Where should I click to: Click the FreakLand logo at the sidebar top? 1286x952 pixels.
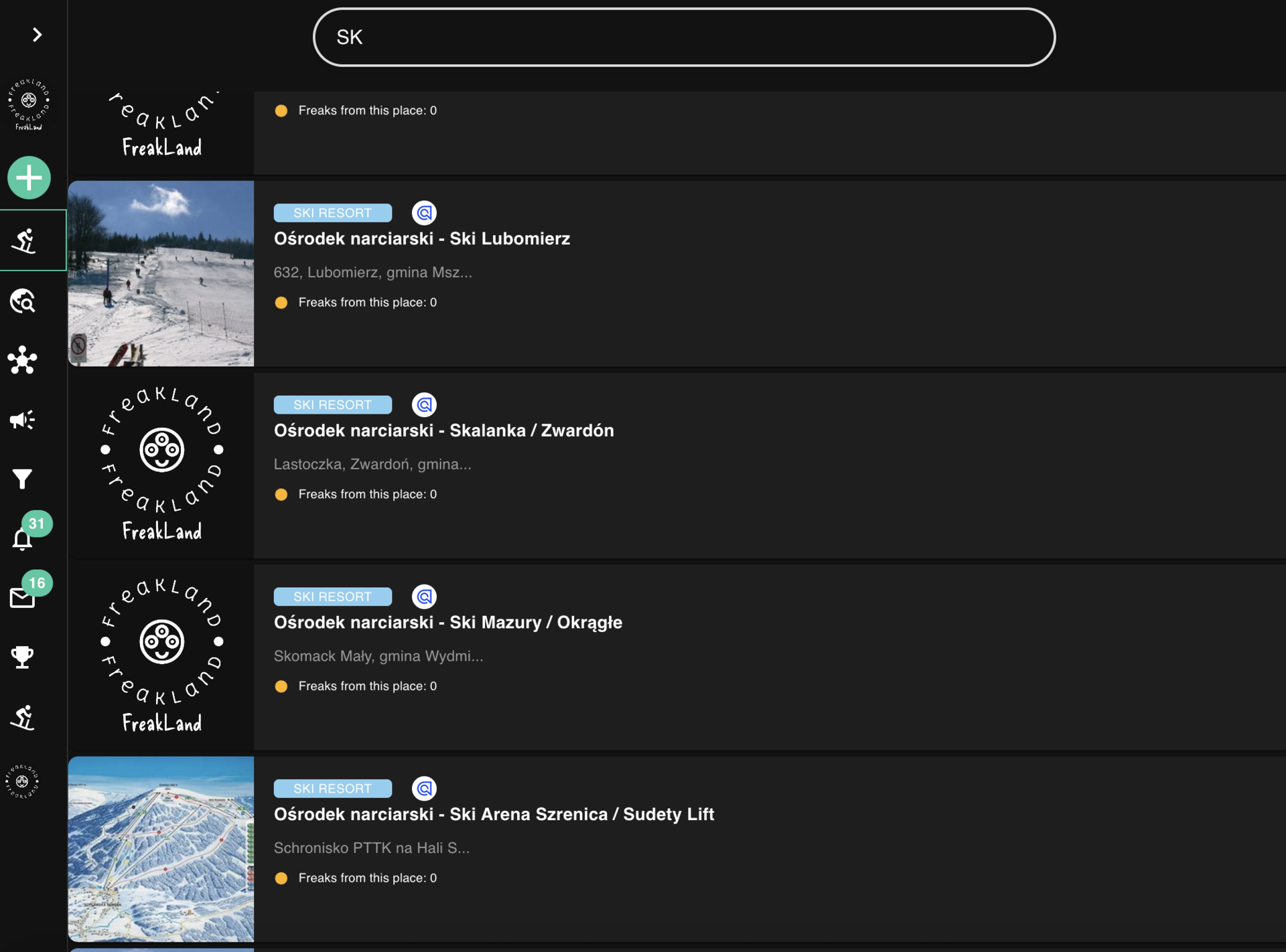(29, 104)
